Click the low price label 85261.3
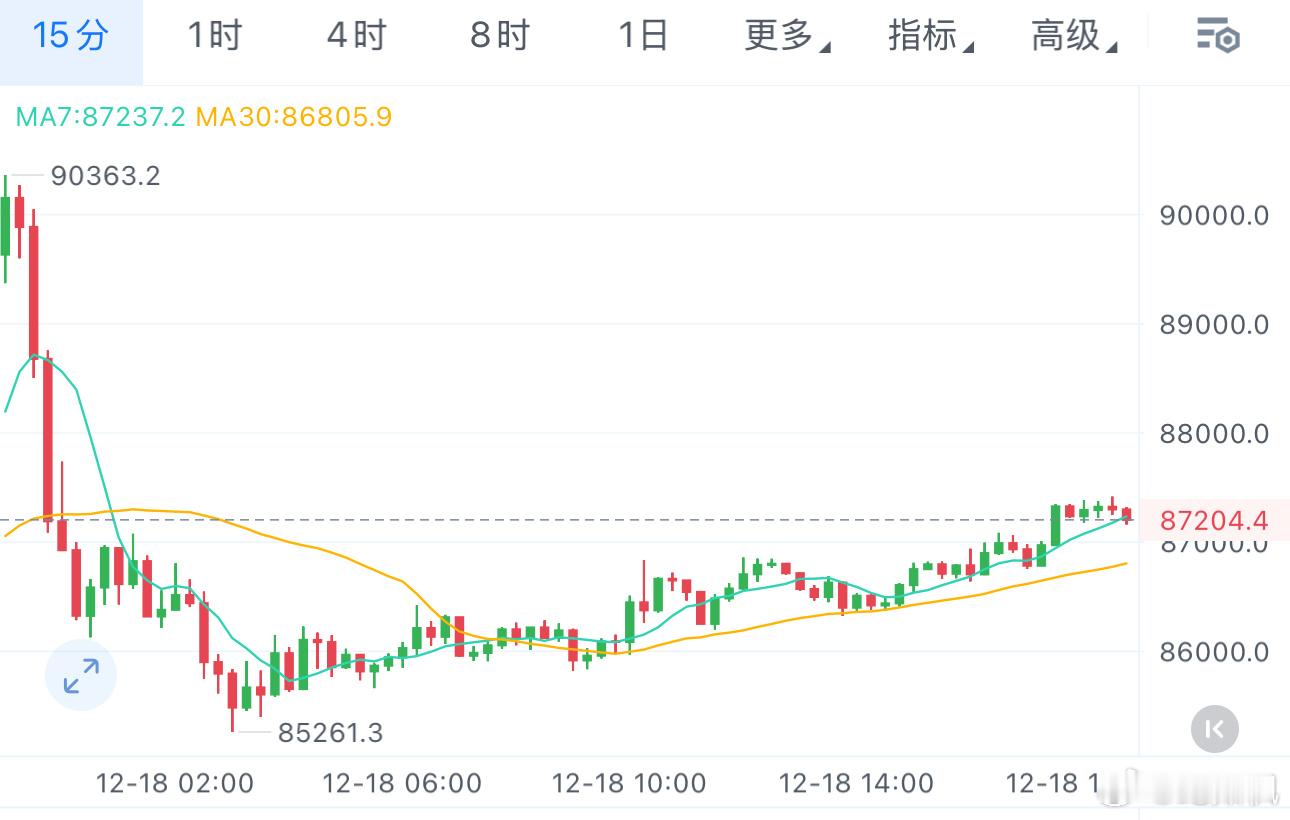 pyautogui.click(x=332, y=733)
